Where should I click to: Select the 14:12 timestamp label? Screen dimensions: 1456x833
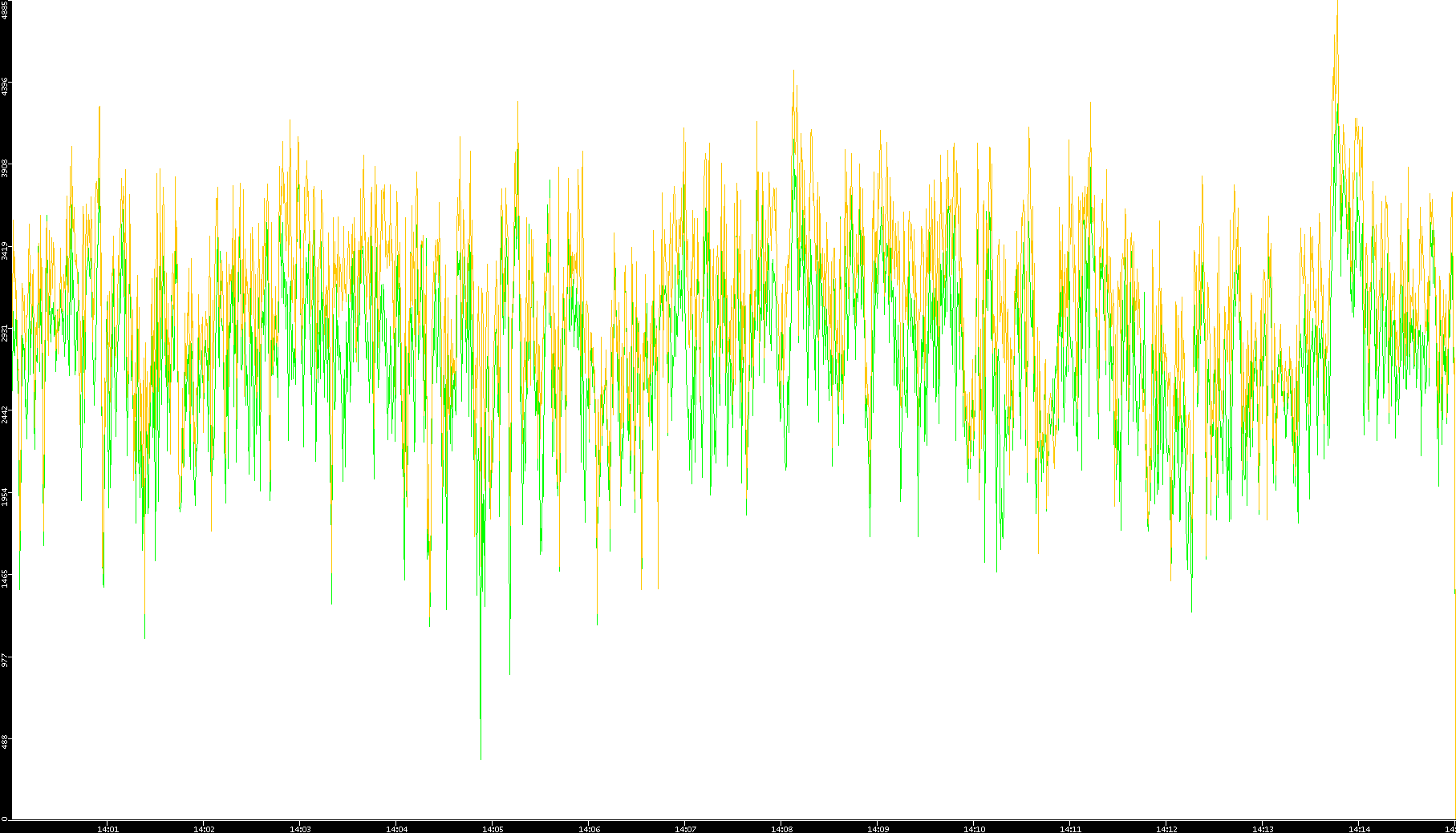pos(1166,829)
